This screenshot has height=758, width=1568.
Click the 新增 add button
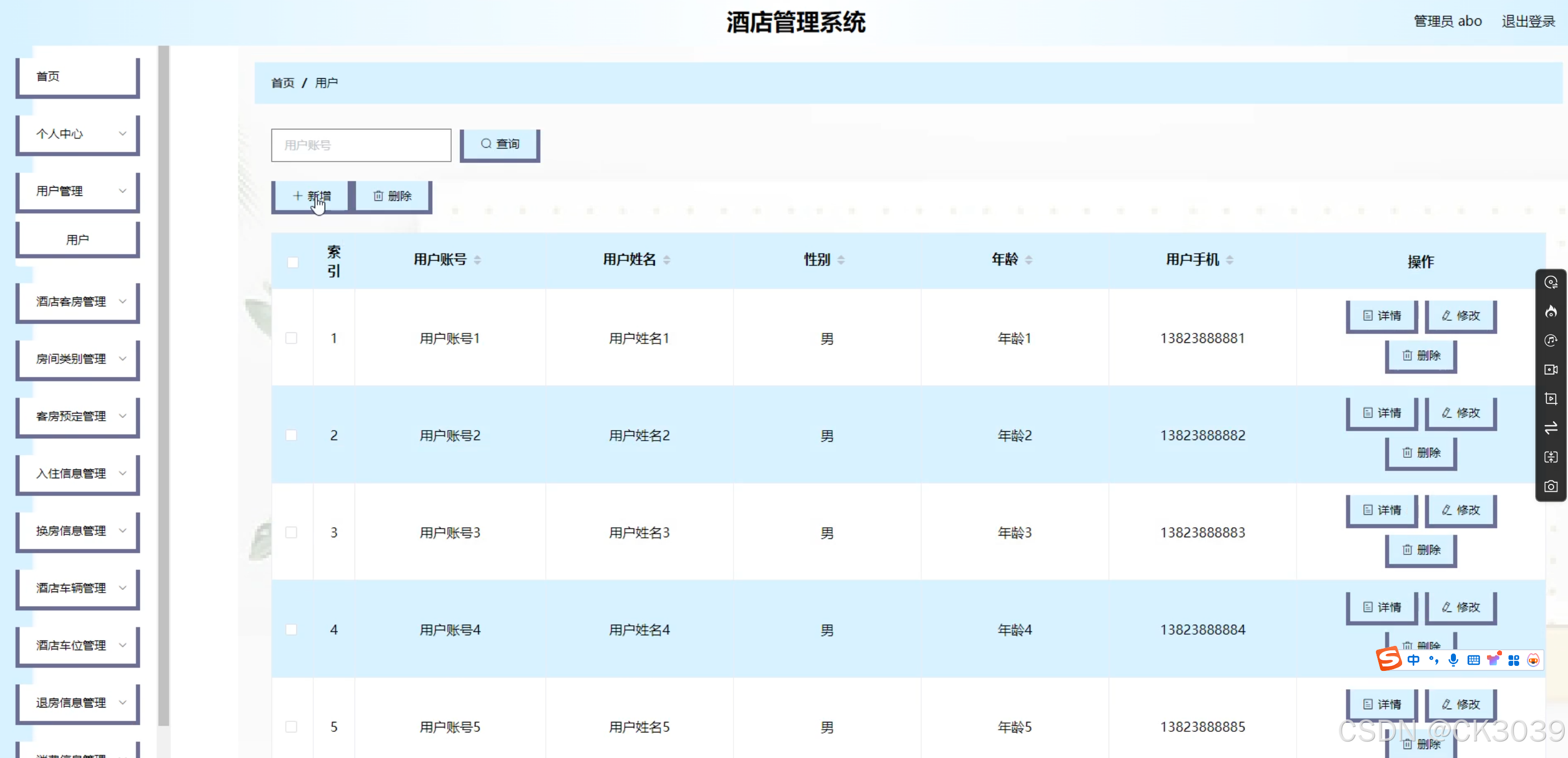[x=311, y=196]
